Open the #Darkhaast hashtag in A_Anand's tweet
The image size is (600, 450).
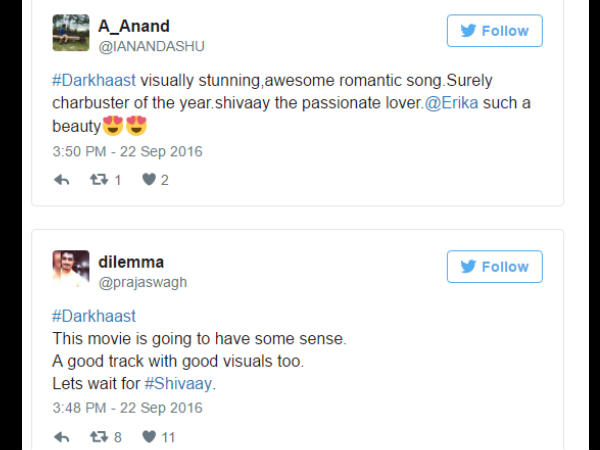pos(93,80)
